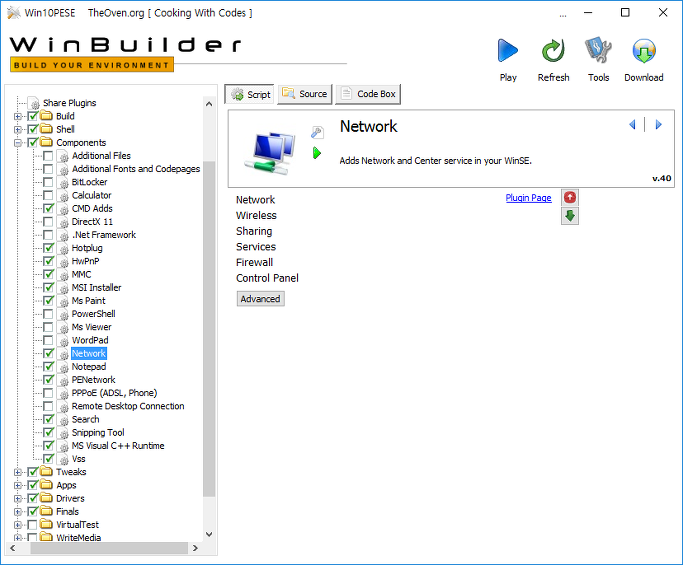The width and height of the screenshot is (683, 565).
Task: Enable the Additional Files checkbox
Action: point(48,156)
